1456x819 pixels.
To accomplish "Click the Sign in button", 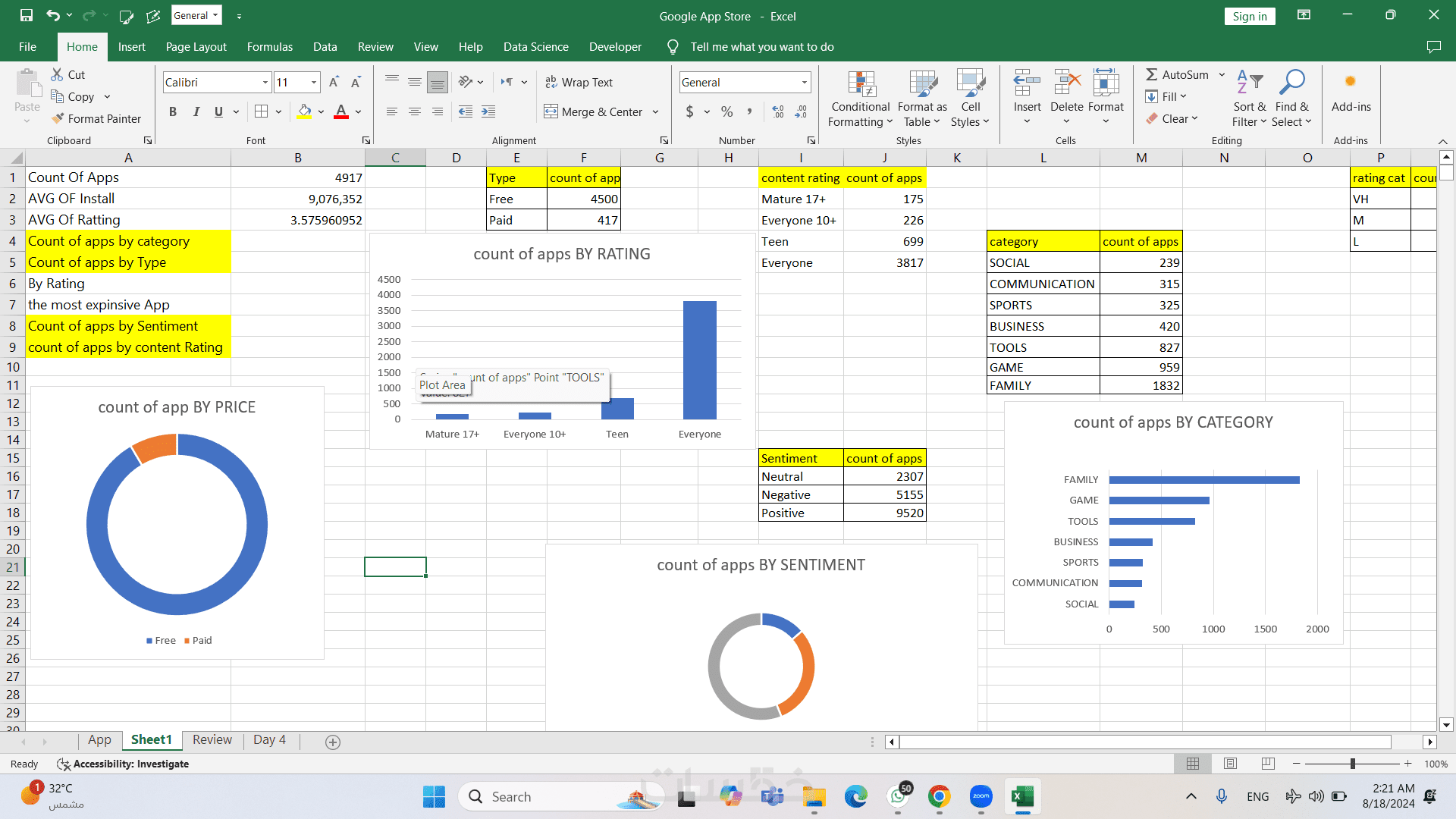I will (1249, 16).
